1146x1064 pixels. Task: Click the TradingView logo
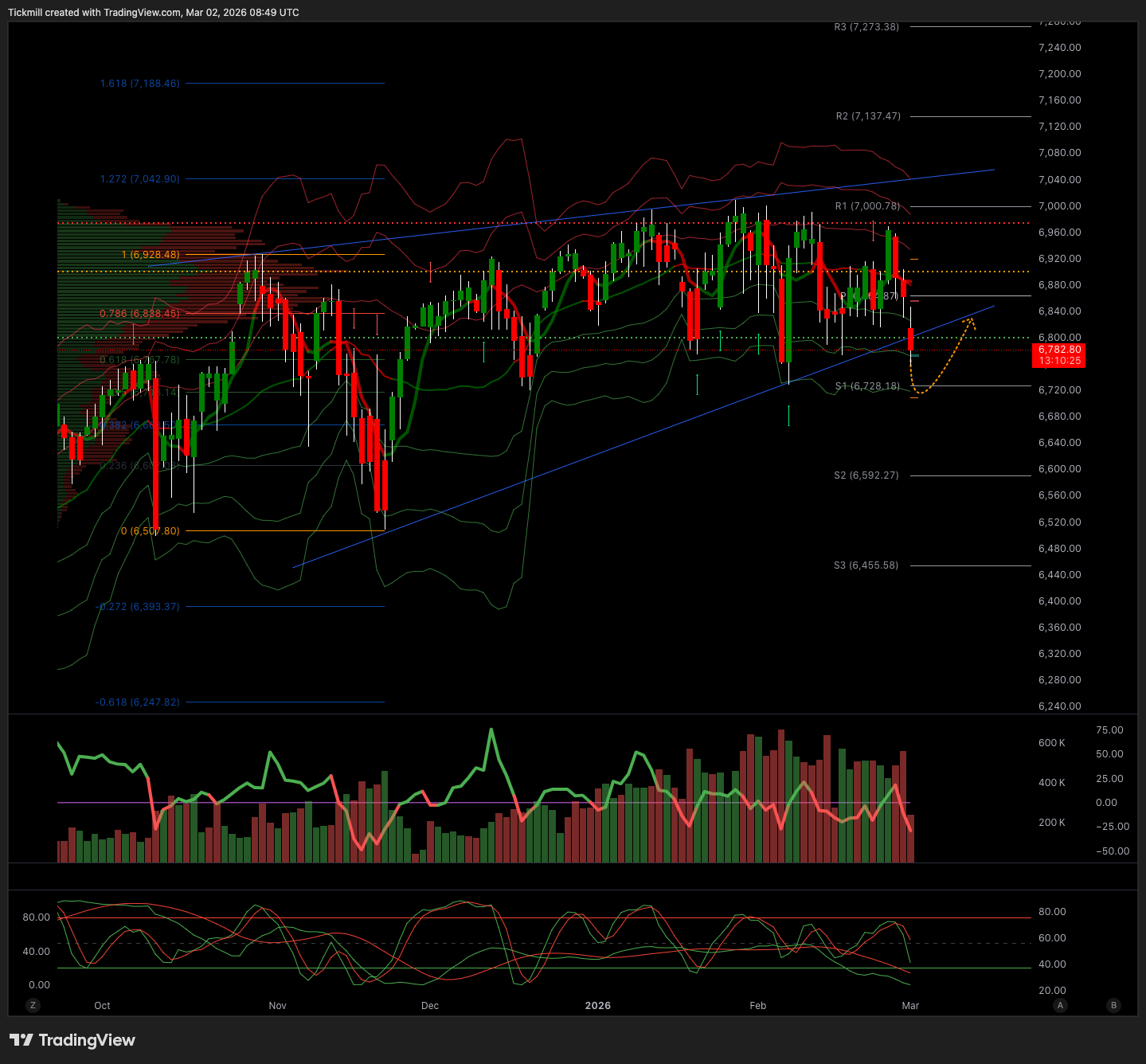[72, 1040]
